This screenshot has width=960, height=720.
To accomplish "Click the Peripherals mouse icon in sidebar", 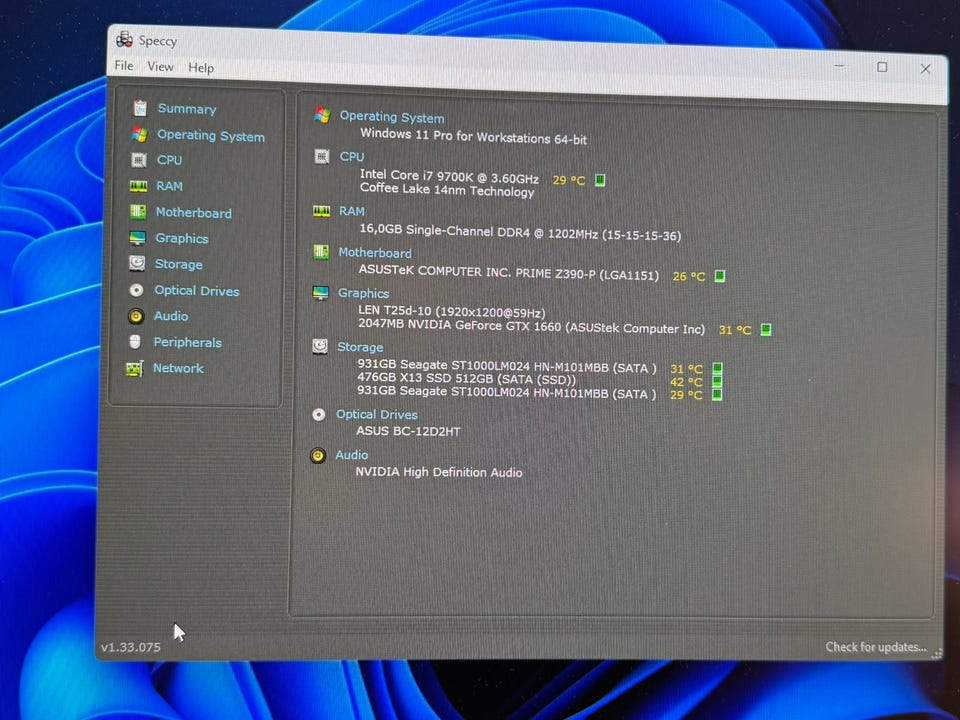I will [135, 342].
